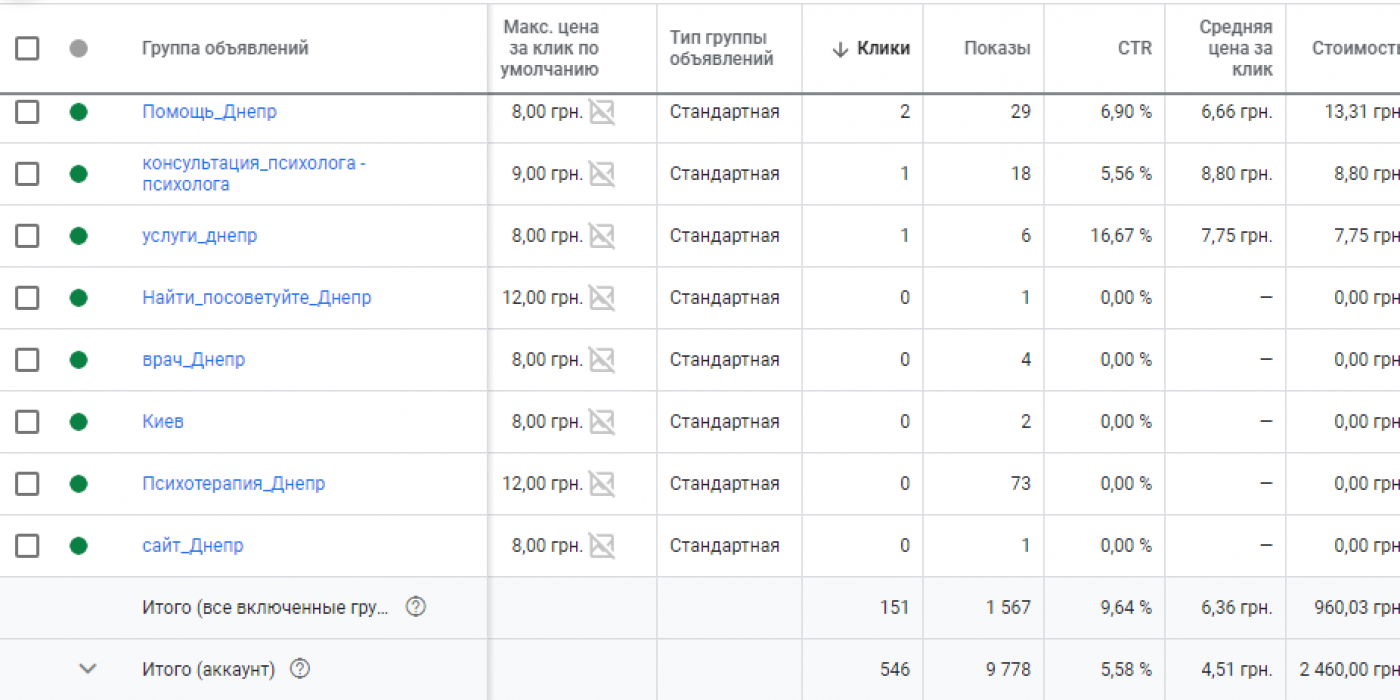
Task: Click bid icon in сайт_Днепр row
Action: coord(601,546)
